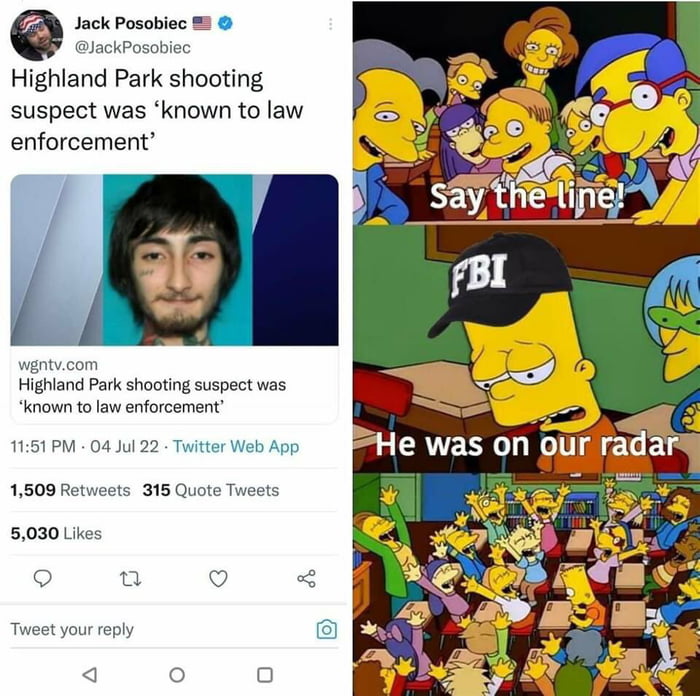Tap the Android recents square
Image resolution: width=700 pixels, height=696 pixels.
265,675
